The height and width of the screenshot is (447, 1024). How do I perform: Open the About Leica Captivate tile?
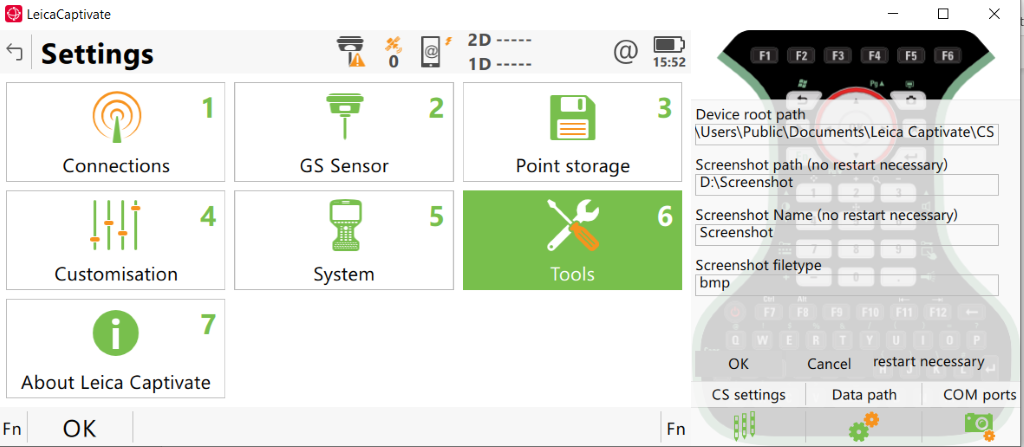pyautogui.click(x=116, y=348)
